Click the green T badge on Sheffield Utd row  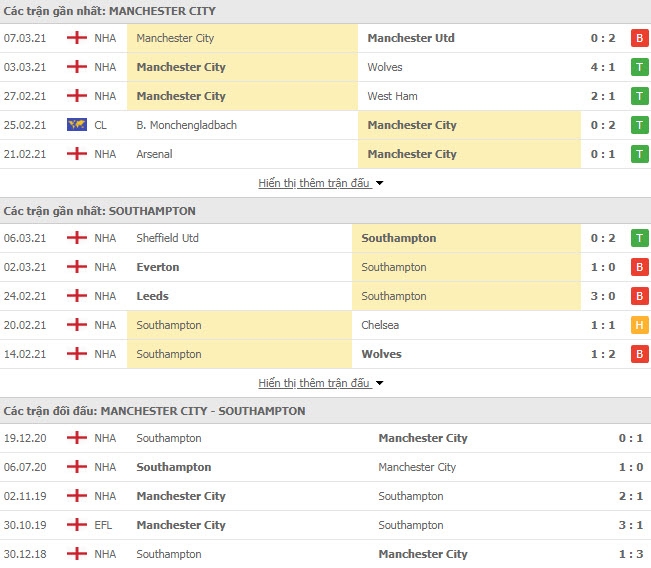point(639,238)
